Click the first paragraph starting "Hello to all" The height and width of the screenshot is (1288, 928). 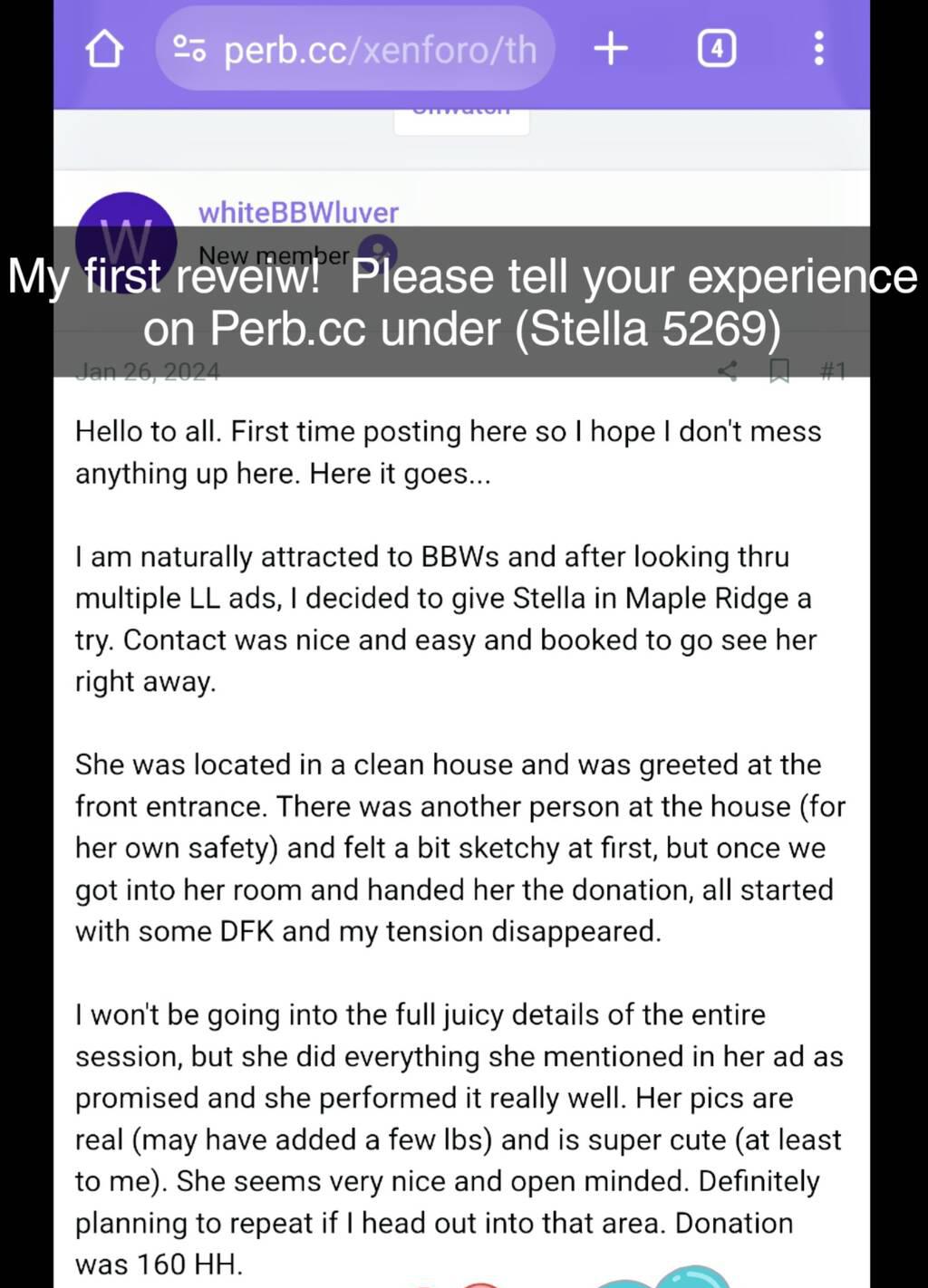tap(449, 452)
